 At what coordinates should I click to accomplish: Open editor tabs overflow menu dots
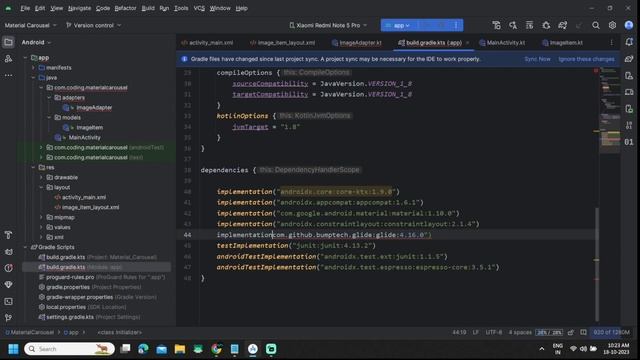point(611,42)
